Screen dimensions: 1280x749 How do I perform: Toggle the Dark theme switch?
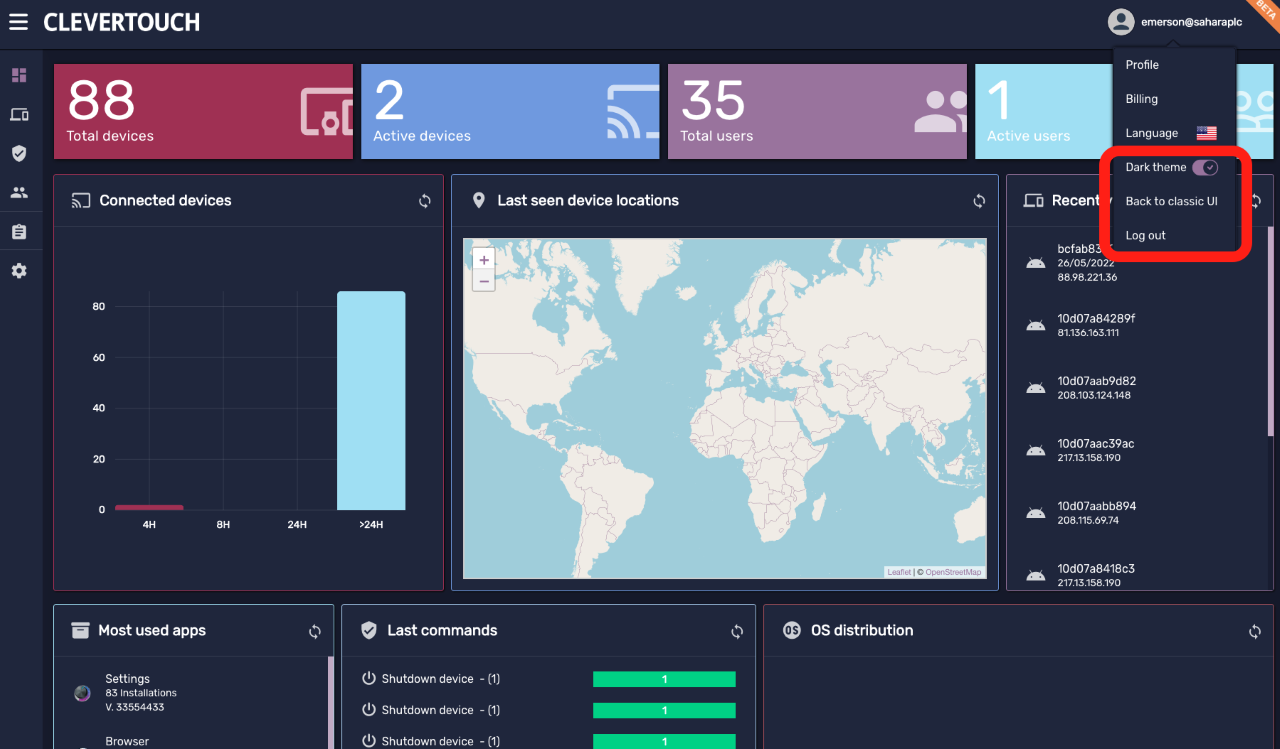coord(1205,167)
